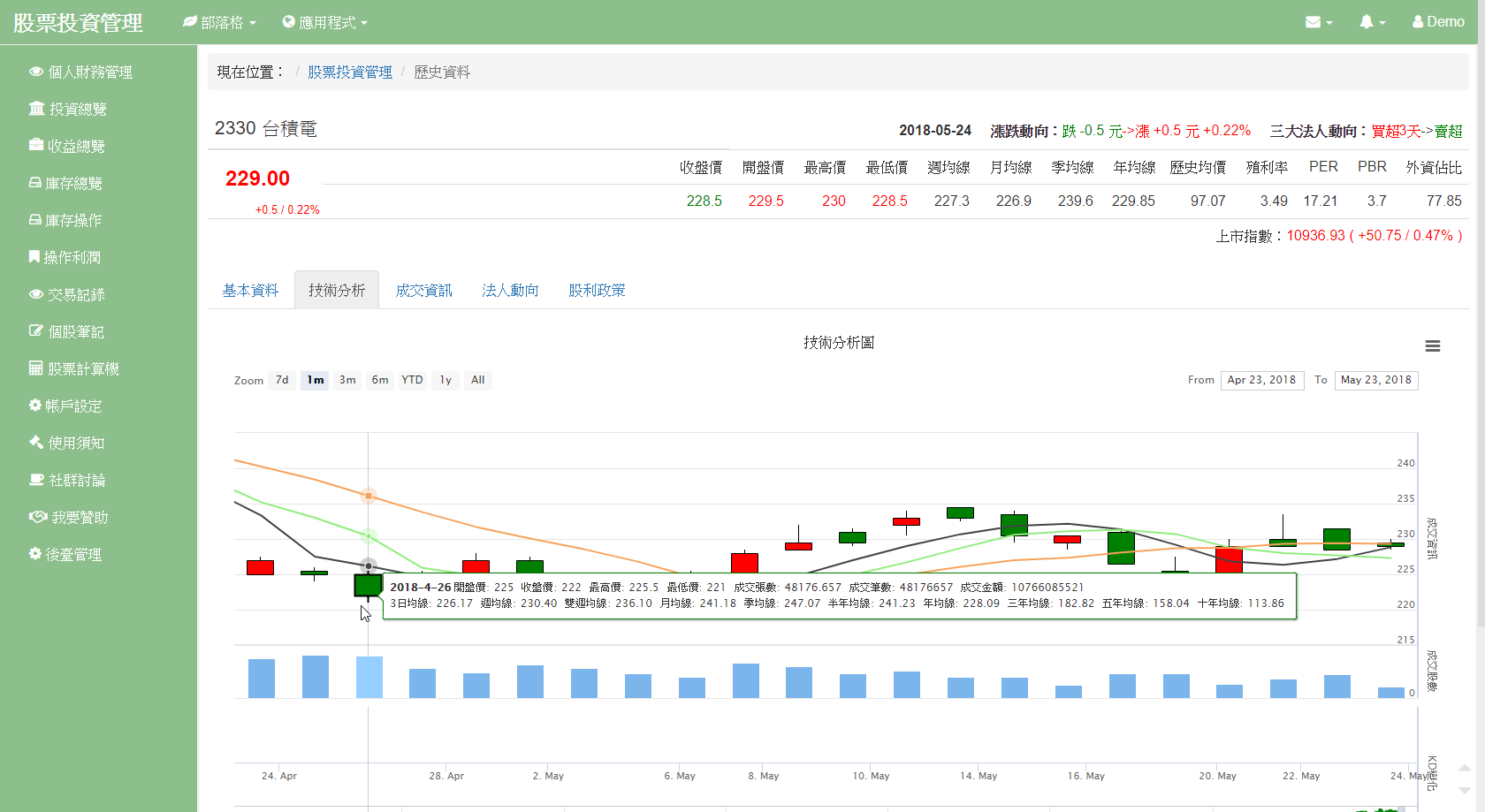
Task: Click the calculator icon beside 股票計算機
Action: 36,368
